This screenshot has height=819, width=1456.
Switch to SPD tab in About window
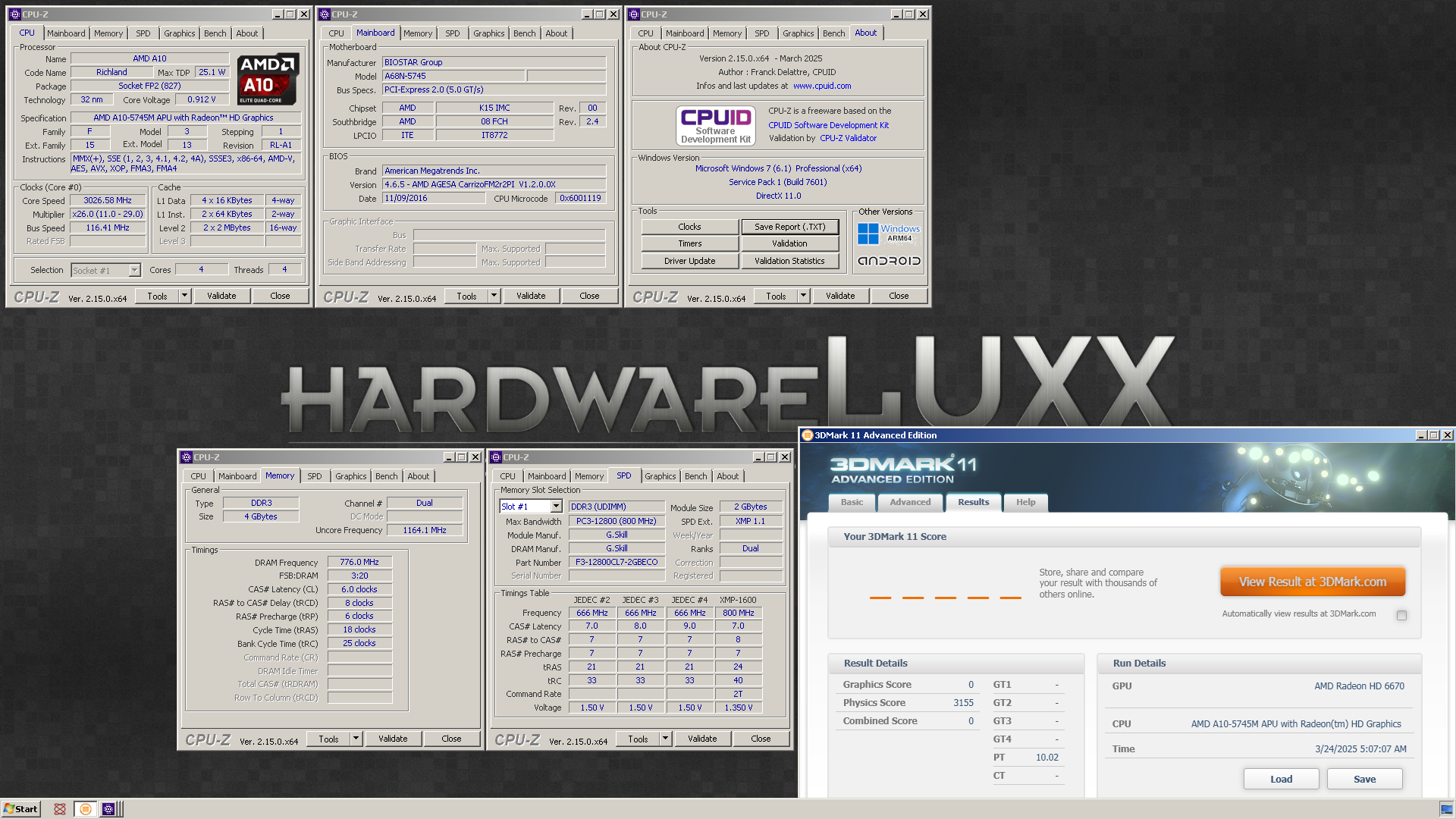tap(762, 33)
